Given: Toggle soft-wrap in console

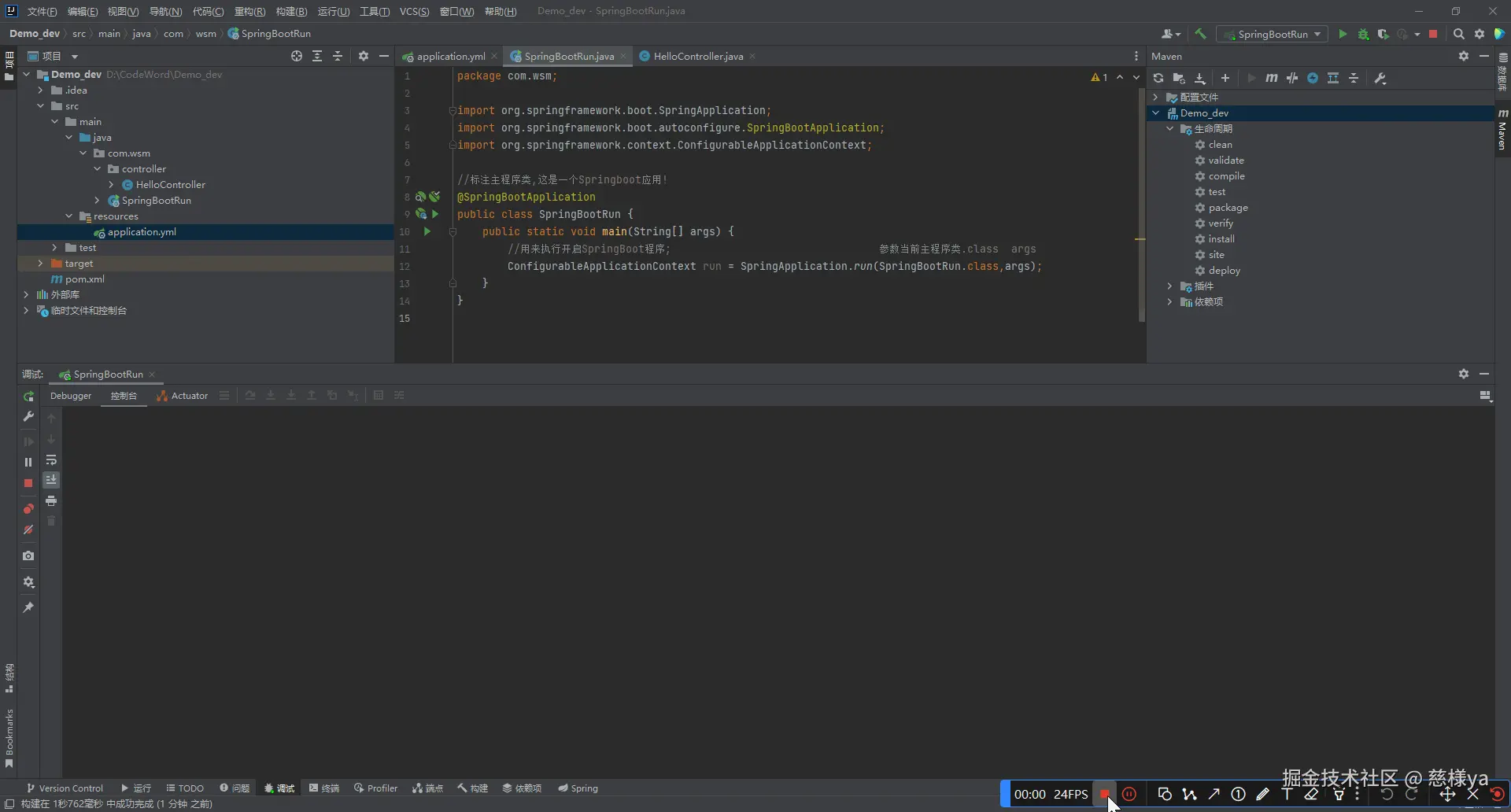Looking at the screenshot, I should 51,460.
